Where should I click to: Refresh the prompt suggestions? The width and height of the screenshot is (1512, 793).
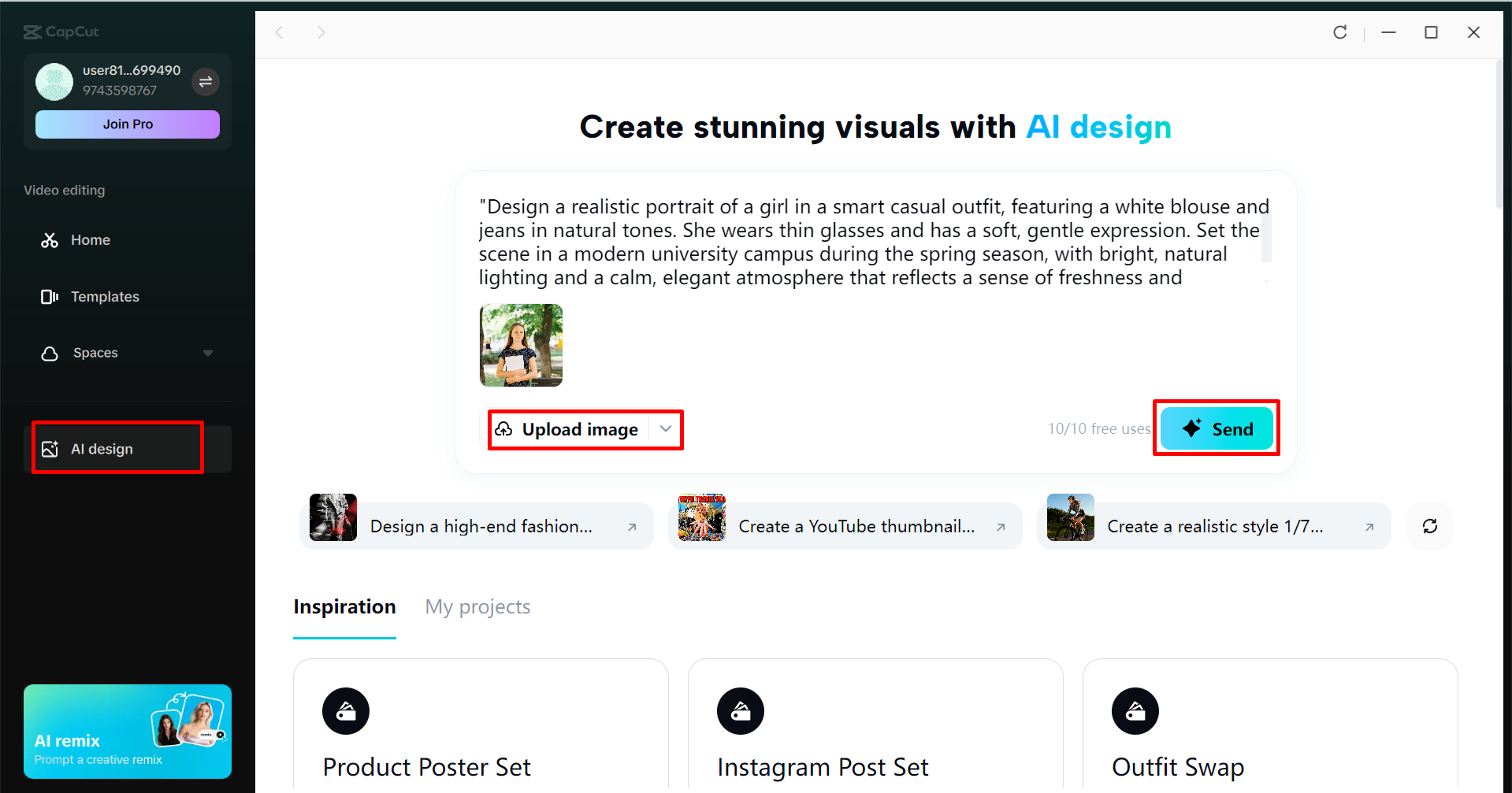1429,526
